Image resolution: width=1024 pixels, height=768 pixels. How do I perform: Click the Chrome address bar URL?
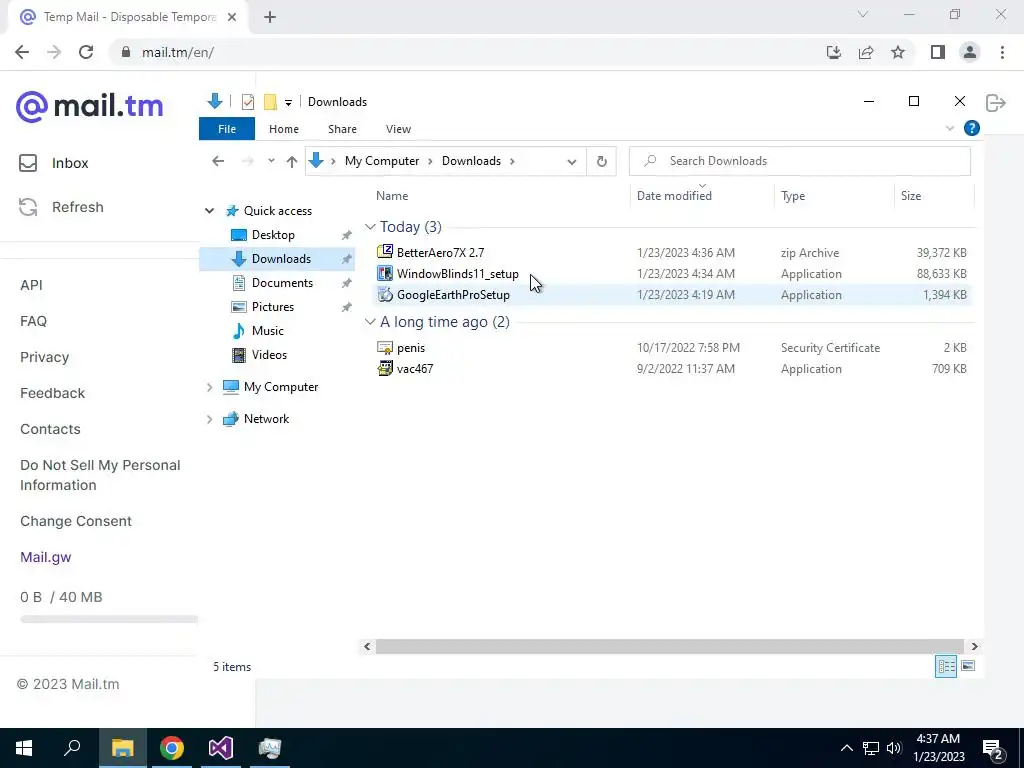coord(178,52)
